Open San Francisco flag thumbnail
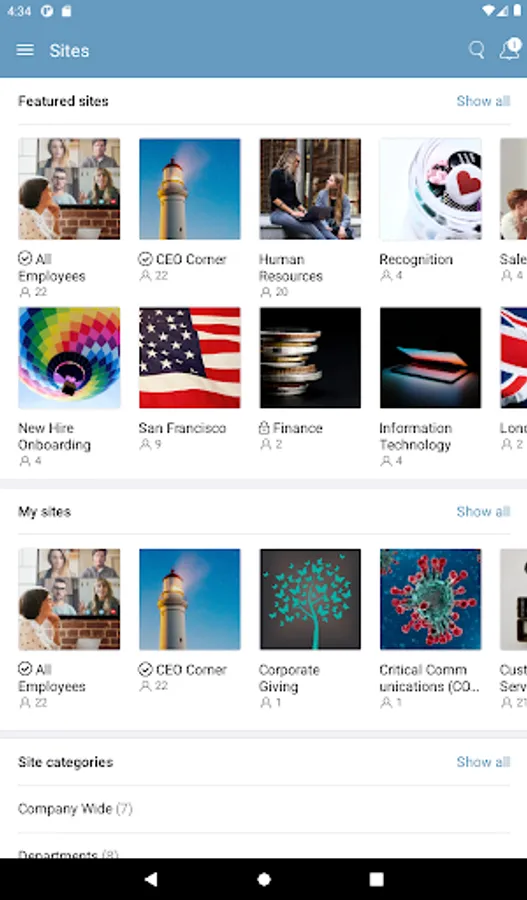The height and width of the screenshot is (900, 527). [x=189, y=358]
